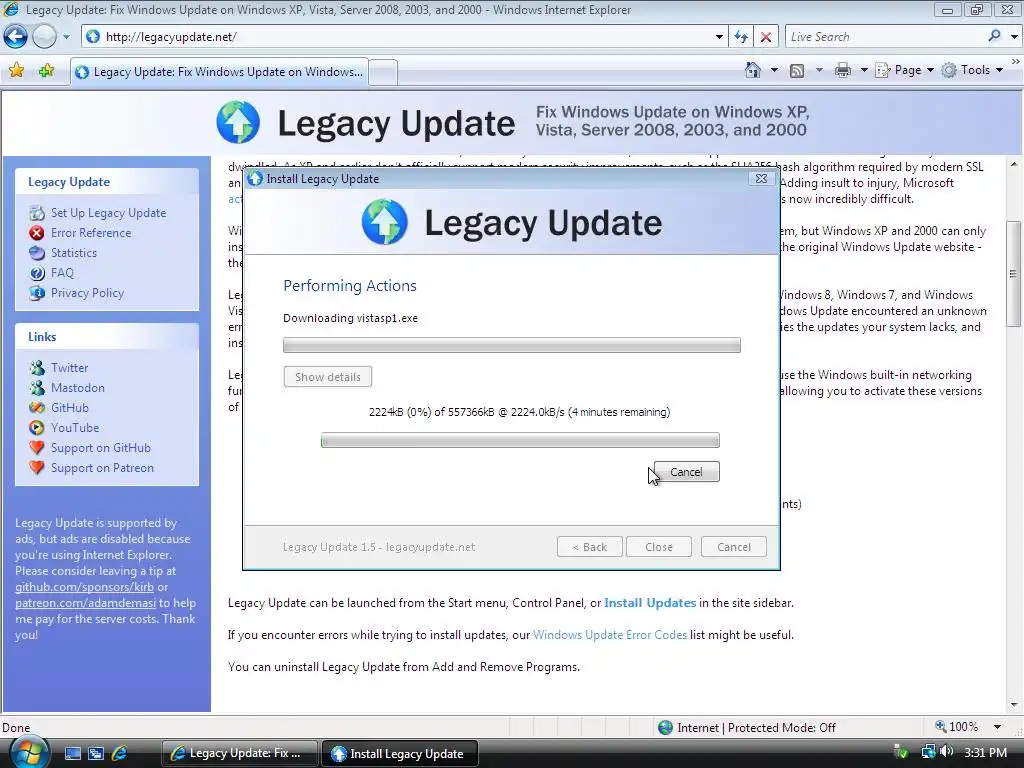Image resolution: width=1024 pixels, height=768 pixels.
Task: Click the overall installer progress bar
Action: [512, 345]
